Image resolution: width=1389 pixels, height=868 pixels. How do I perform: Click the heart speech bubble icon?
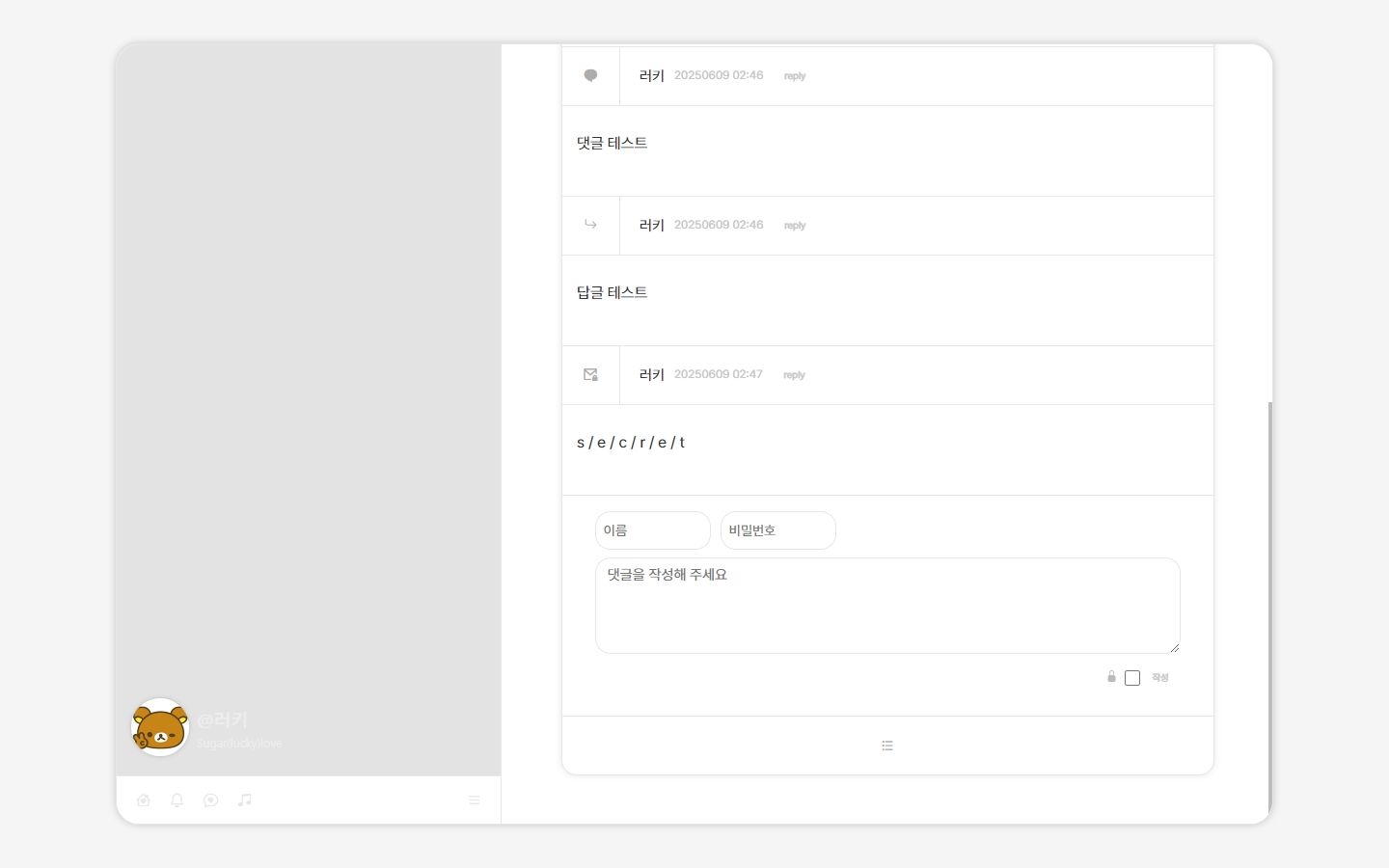pyautogui.click(x=211, y=800)
